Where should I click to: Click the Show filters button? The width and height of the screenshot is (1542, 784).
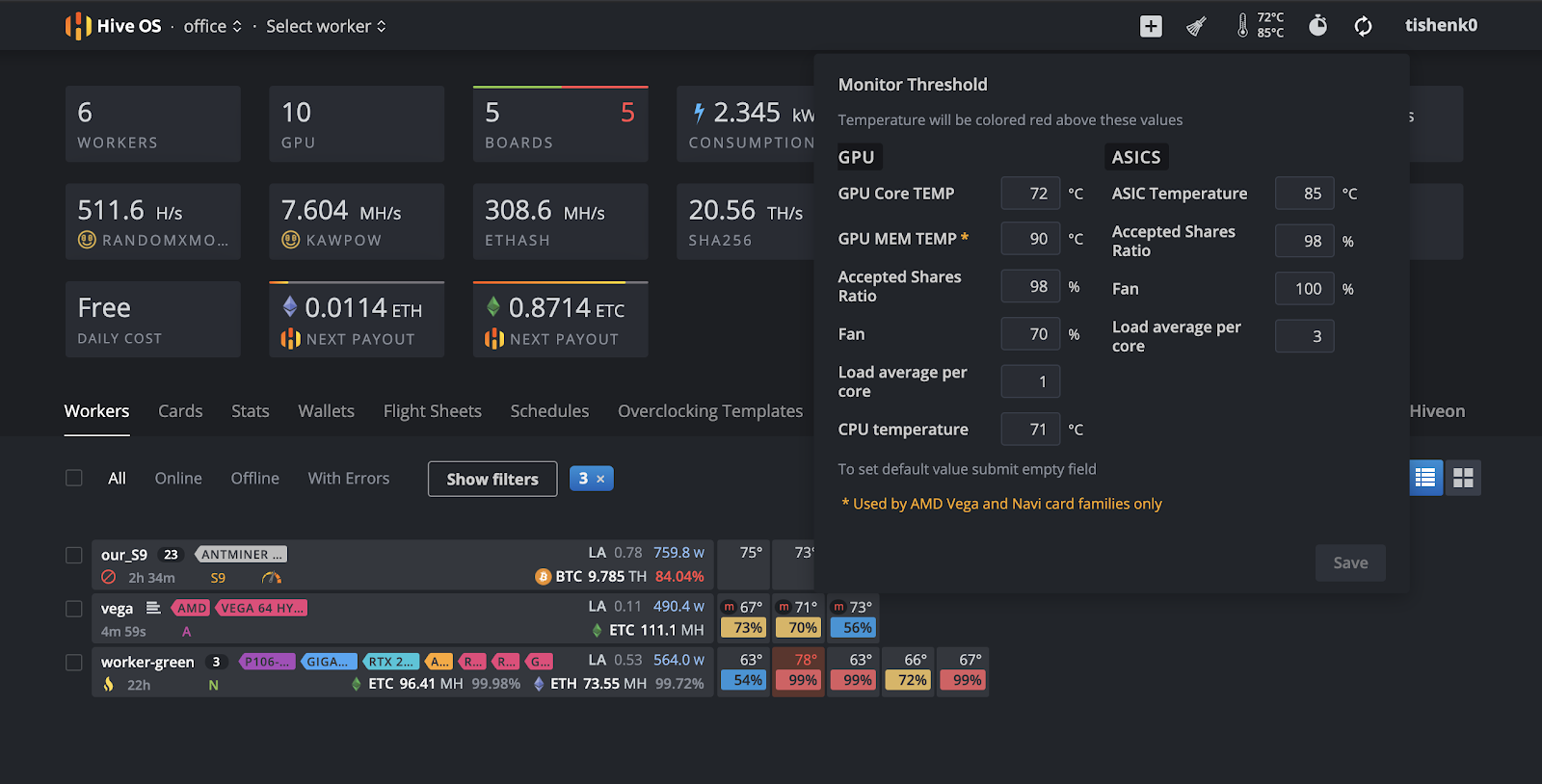click(x=492, y=479)
